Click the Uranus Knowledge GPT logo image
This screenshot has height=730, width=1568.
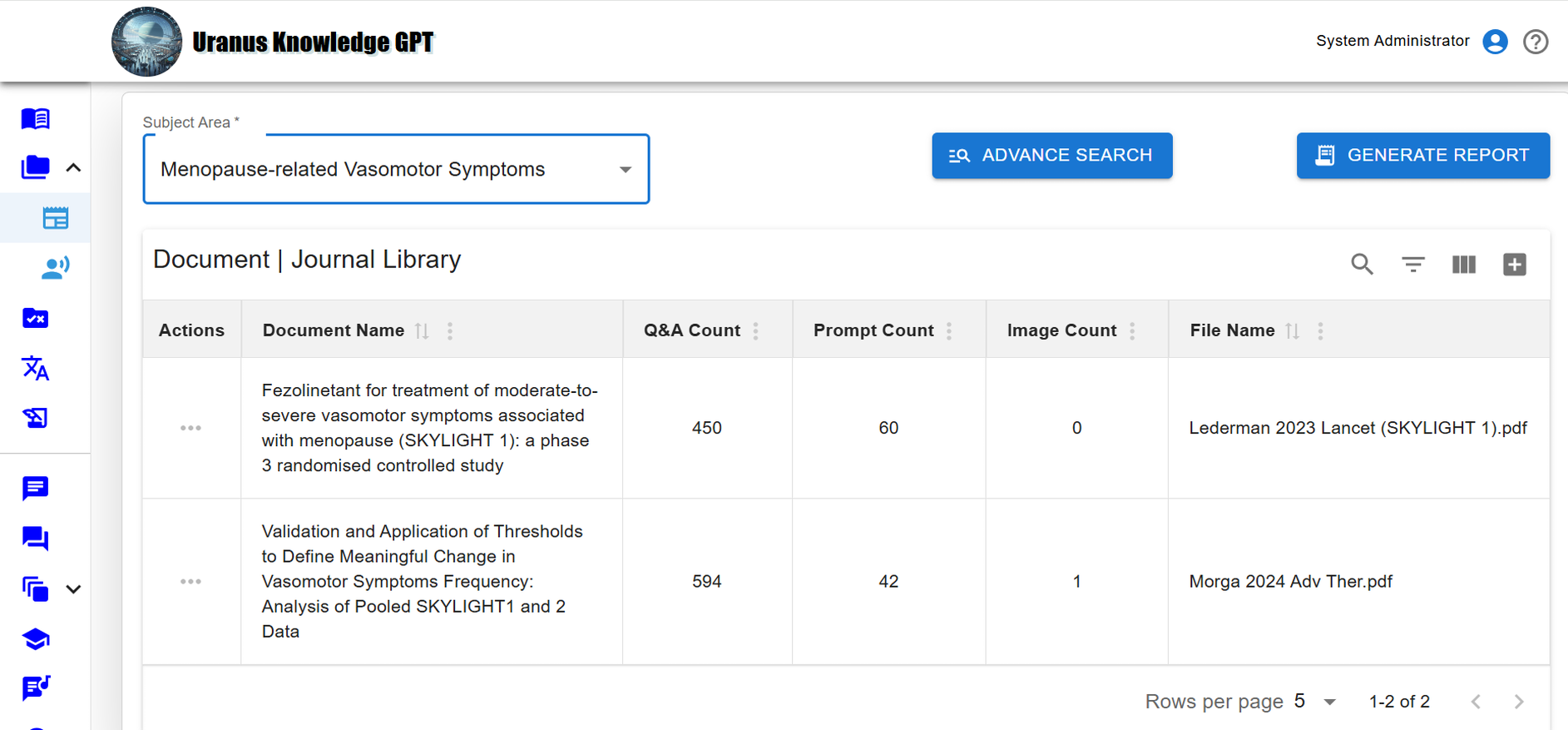147,42
